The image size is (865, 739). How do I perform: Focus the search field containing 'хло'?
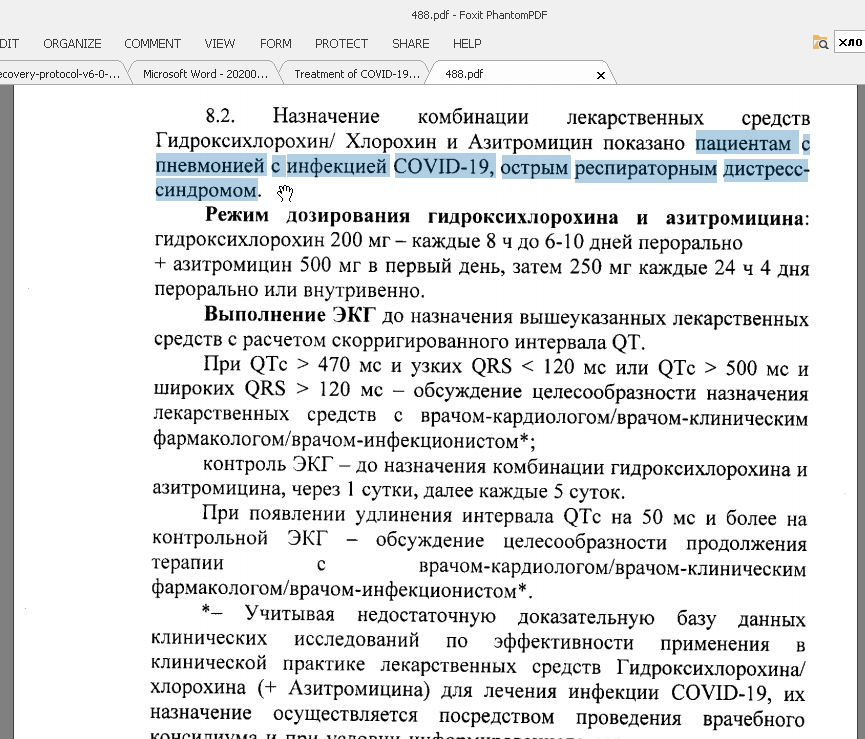pos(850,42)
